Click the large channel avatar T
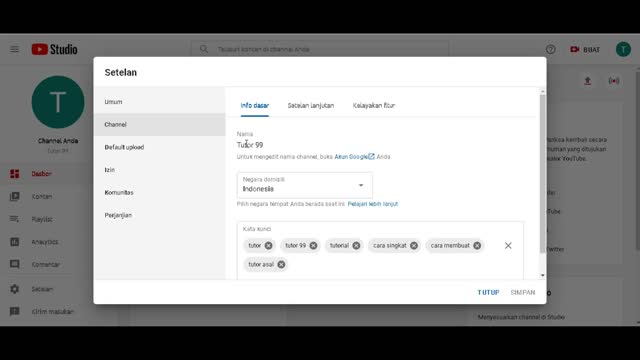The image size is (640, 360). coord(58,102)
